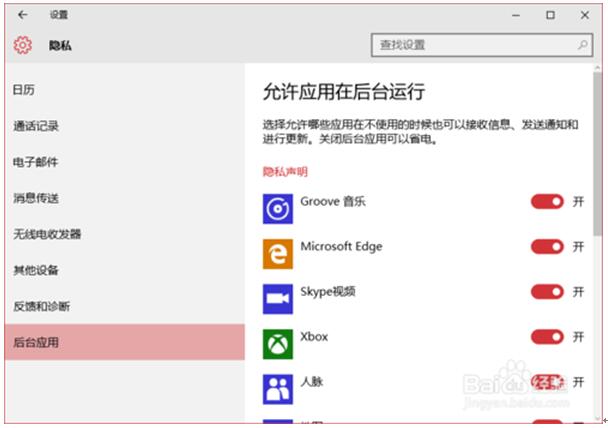Open the 隐私声明 link
608x428 pixels.
click(285, 172)
